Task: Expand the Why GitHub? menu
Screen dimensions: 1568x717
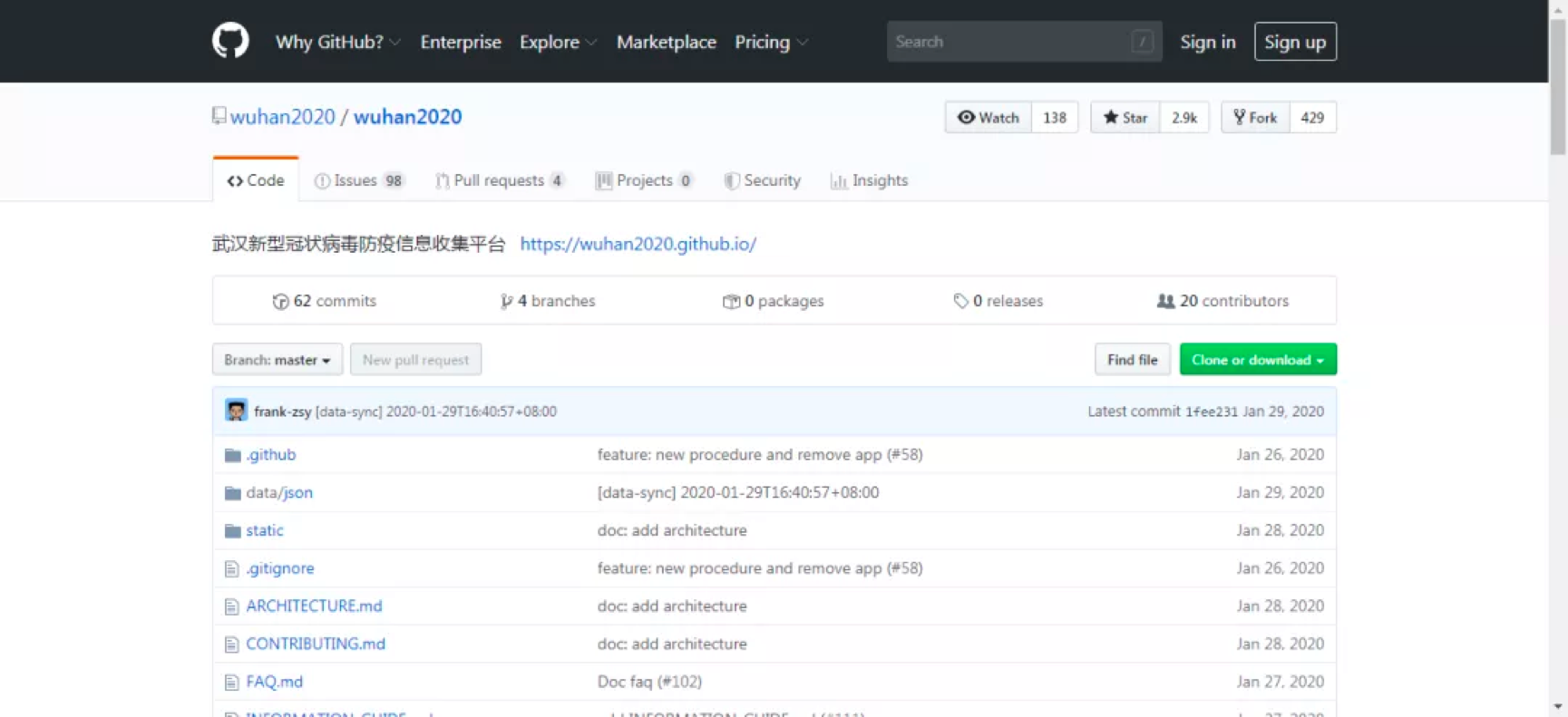Action: 337,42
